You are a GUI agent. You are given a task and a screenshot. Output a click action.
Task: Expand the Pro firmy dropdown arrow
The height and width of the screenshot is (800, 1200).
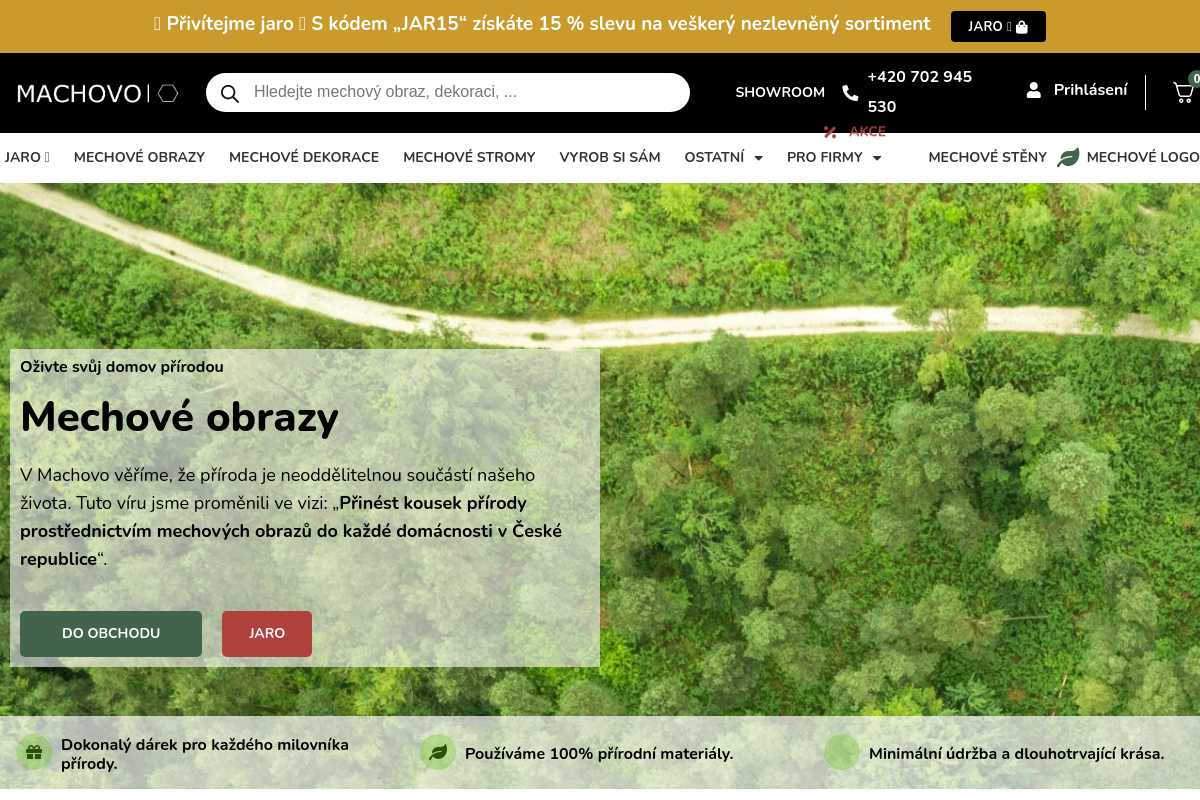877,158
